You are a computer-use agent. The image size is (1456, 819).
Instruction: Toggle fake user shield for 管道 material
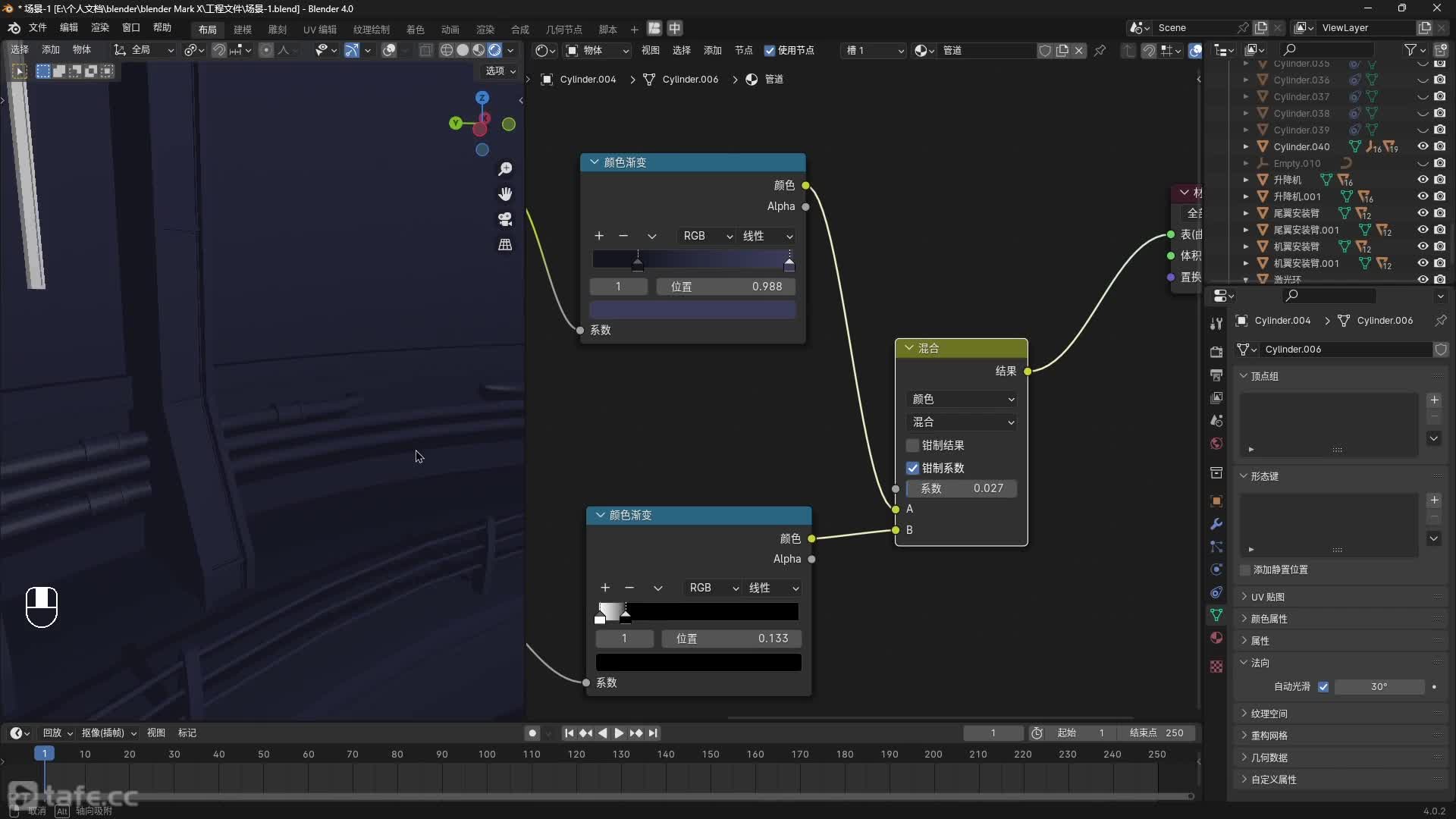click(x=1045, y=50)
